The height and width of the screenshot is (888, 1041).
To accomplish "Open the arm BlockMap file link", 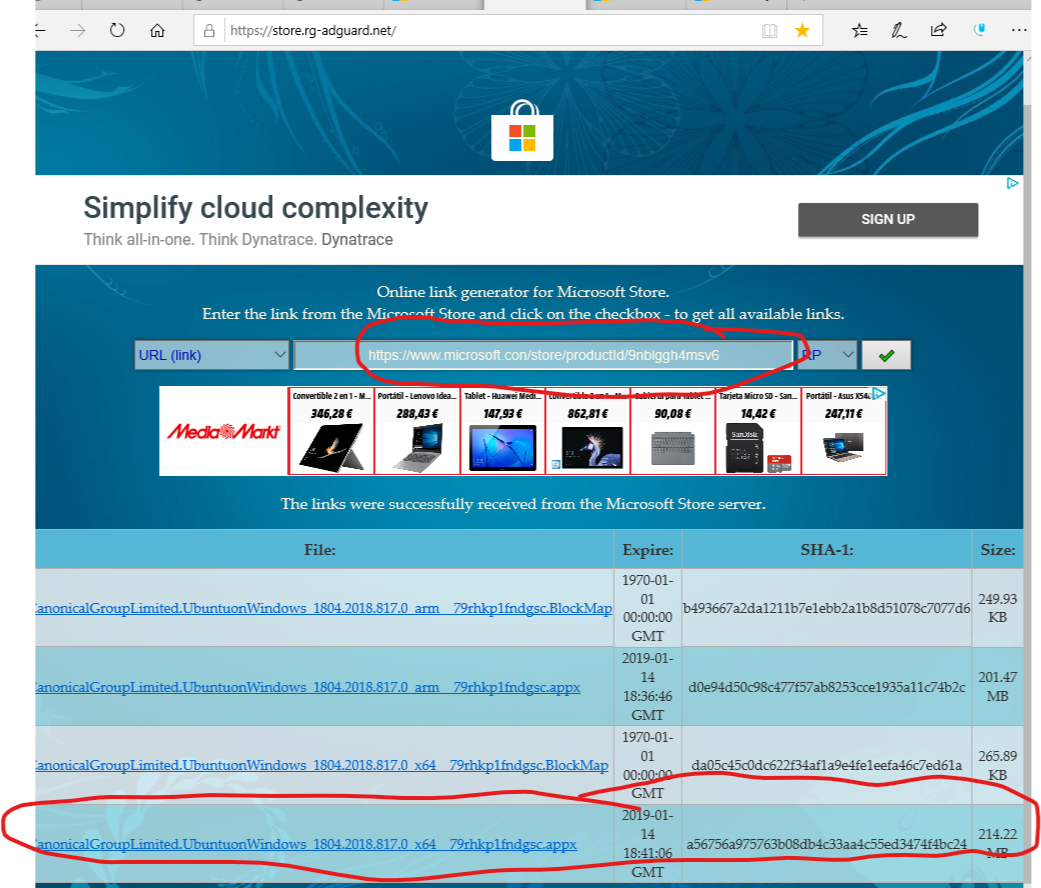I will pyautogui.click(x=323, y=609).
